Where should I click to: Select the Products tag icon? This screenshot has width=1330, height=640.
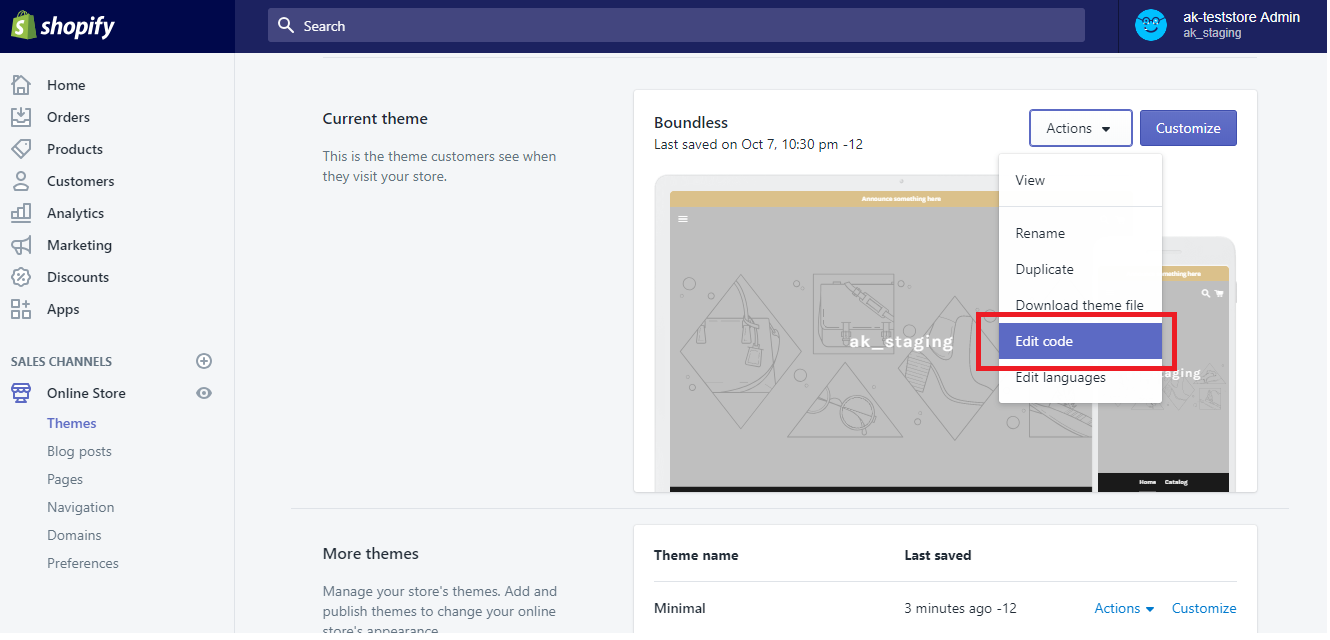tap(21, 149)
